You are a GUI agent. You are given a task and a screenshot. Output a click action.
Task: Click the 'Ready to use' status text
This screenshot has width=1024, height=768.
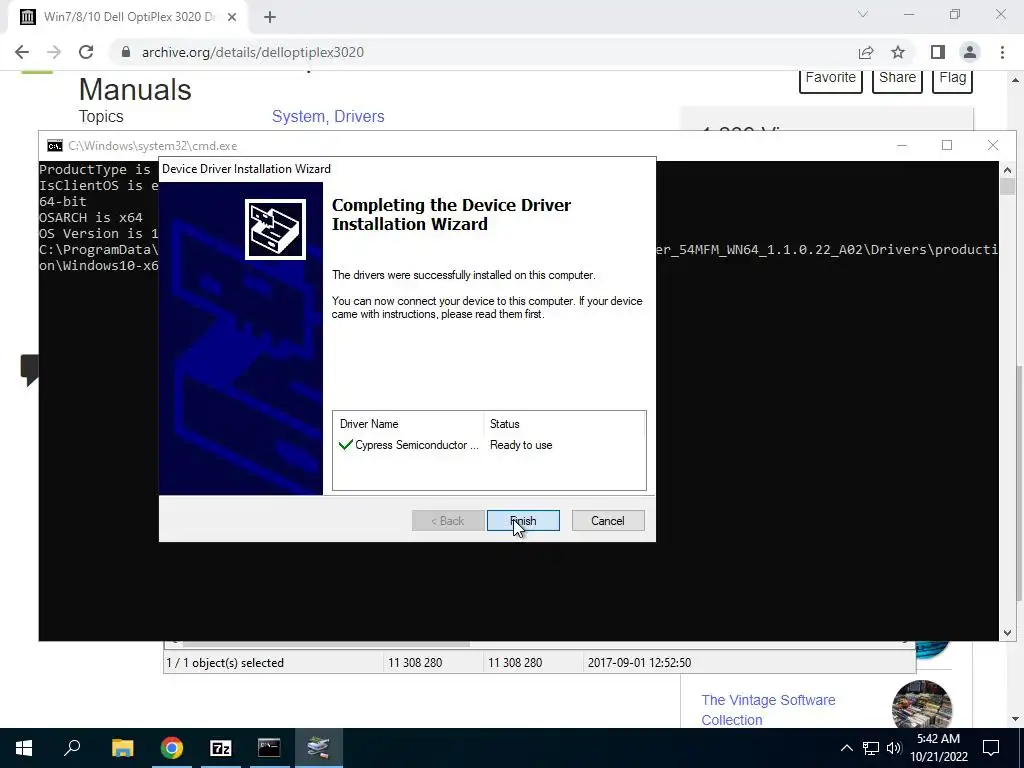point(521,445)
